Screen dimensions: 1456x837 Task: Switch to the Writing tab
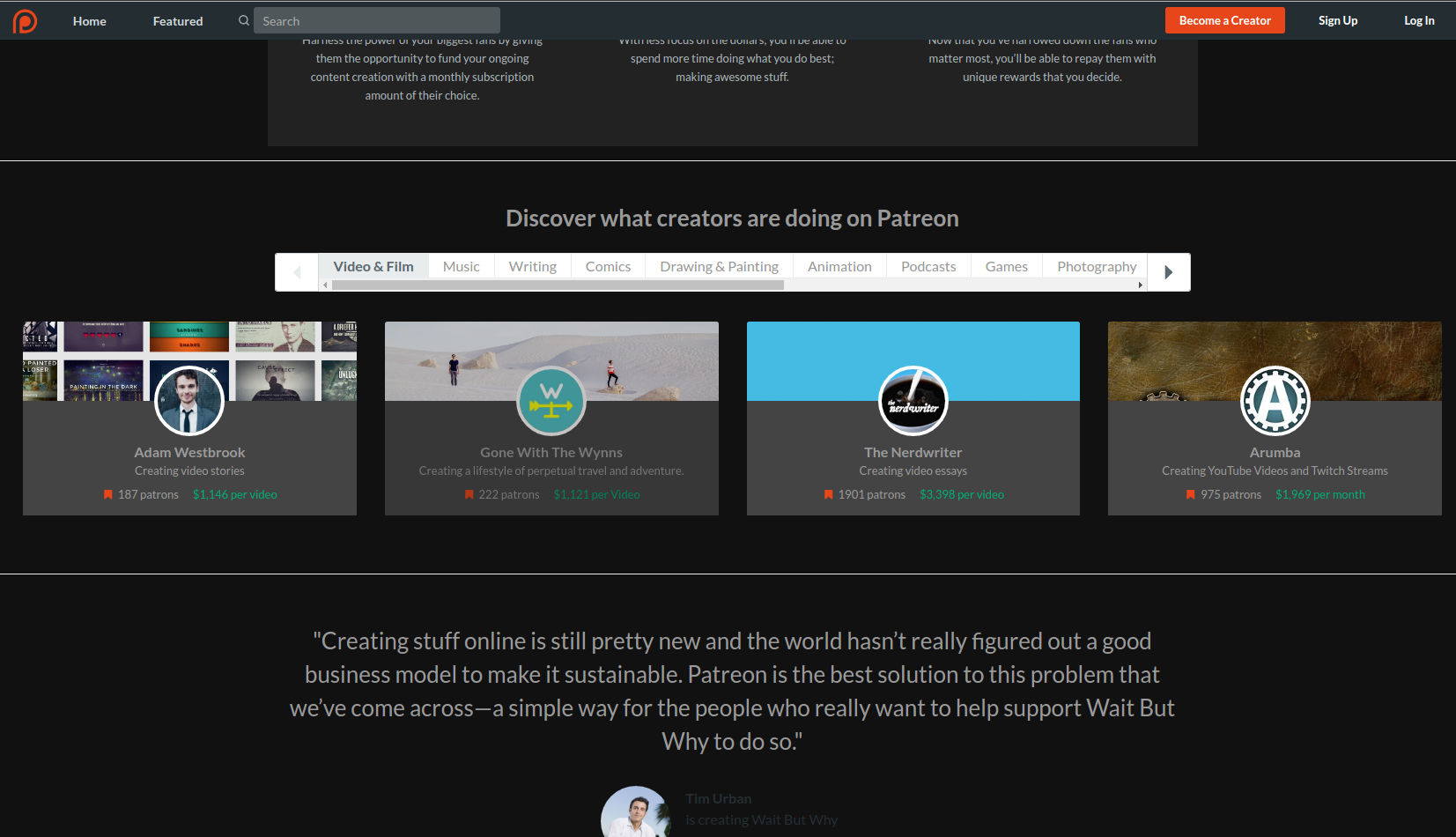click(533, 266)
